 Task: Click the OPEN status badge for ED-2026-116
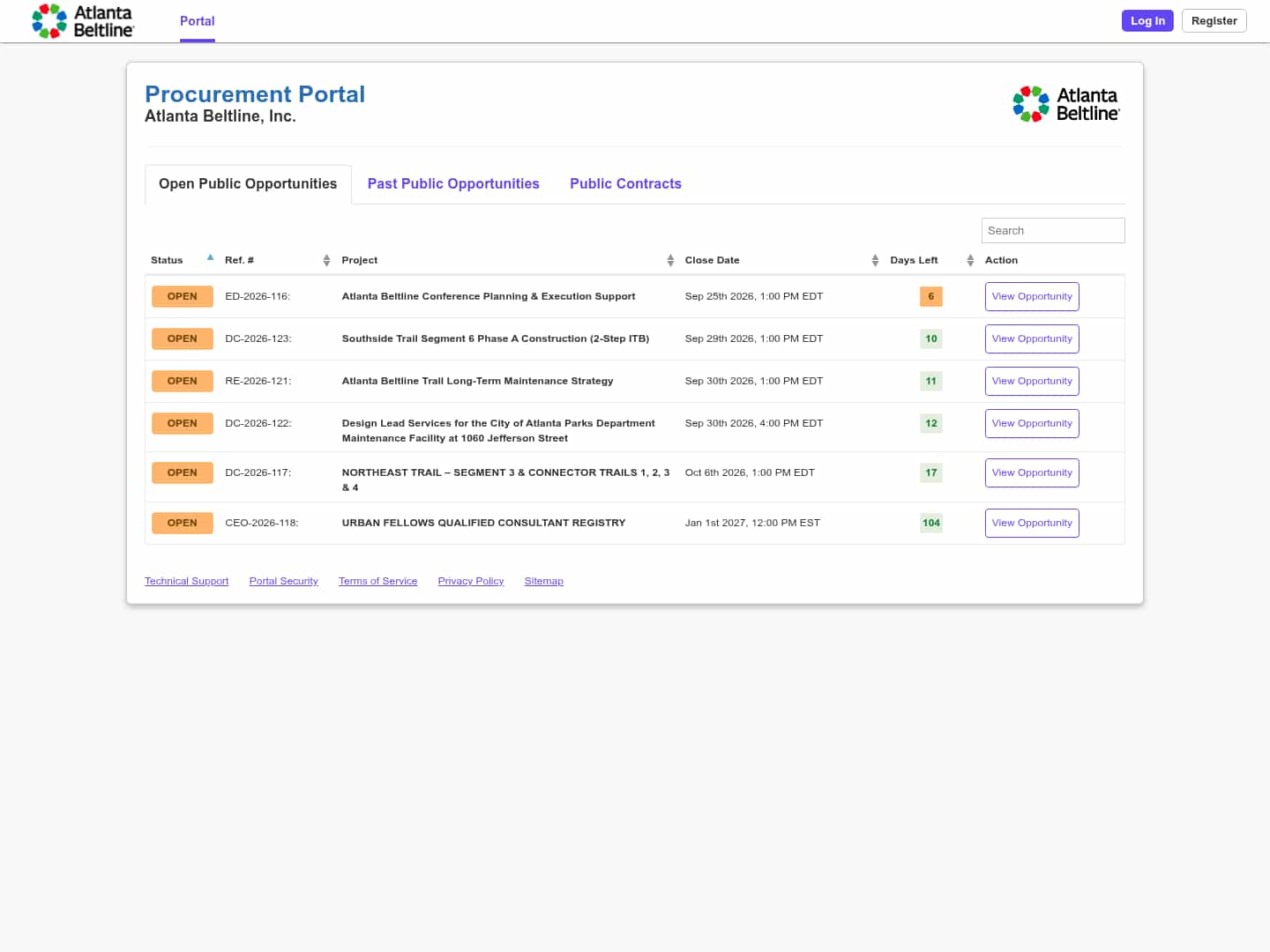click(183, 297)
